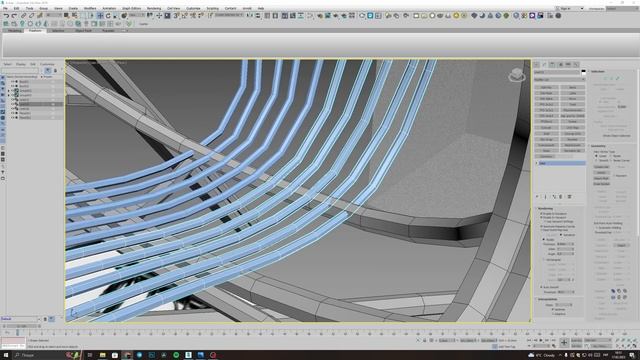Open the Modifiers menu
Image resolution: width=640 pixels, height=360 pixels.
[89, 8]
